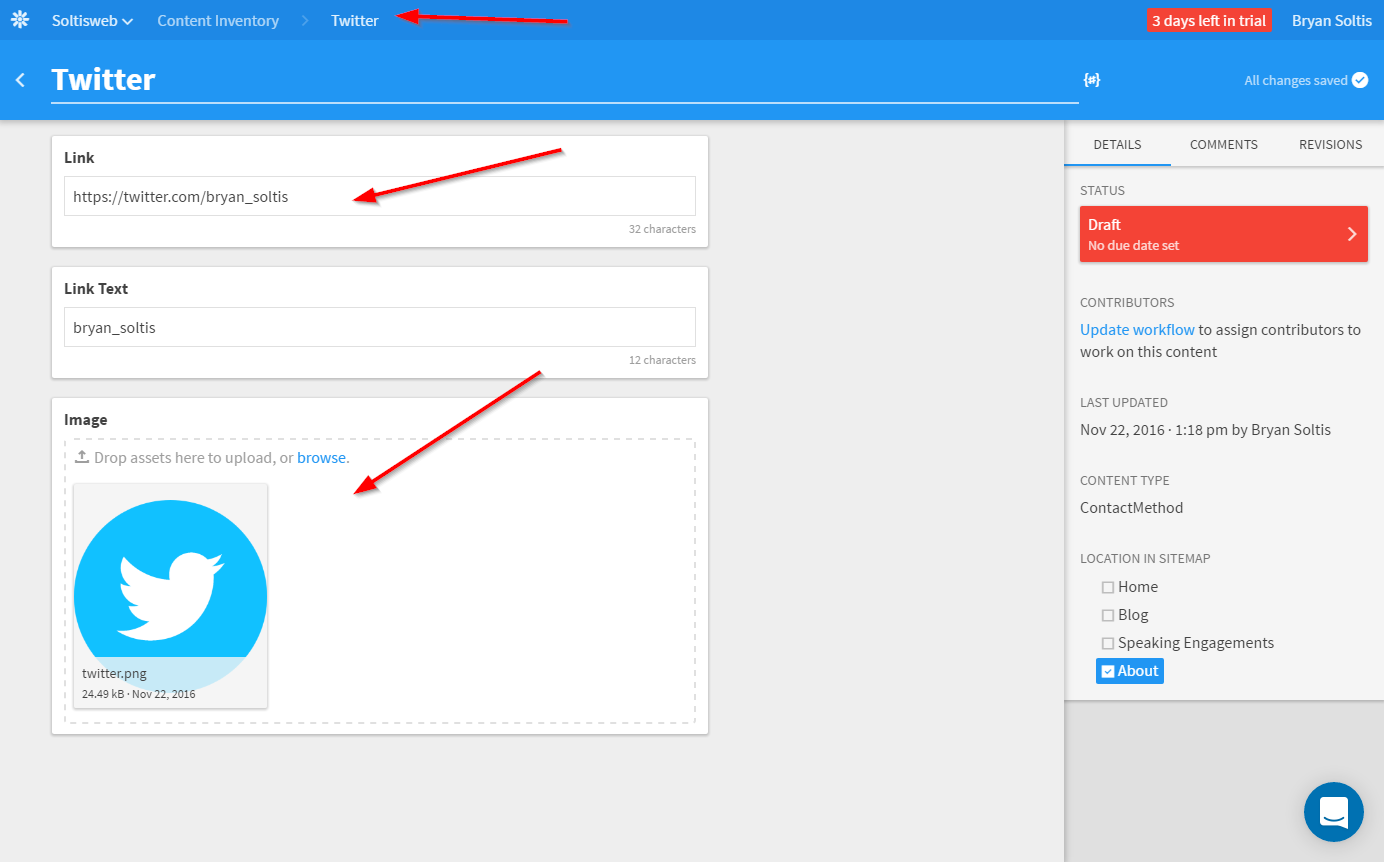Click the chevron on Draft status
This screenshot has height=862, width=1384.
[1352, 234]
